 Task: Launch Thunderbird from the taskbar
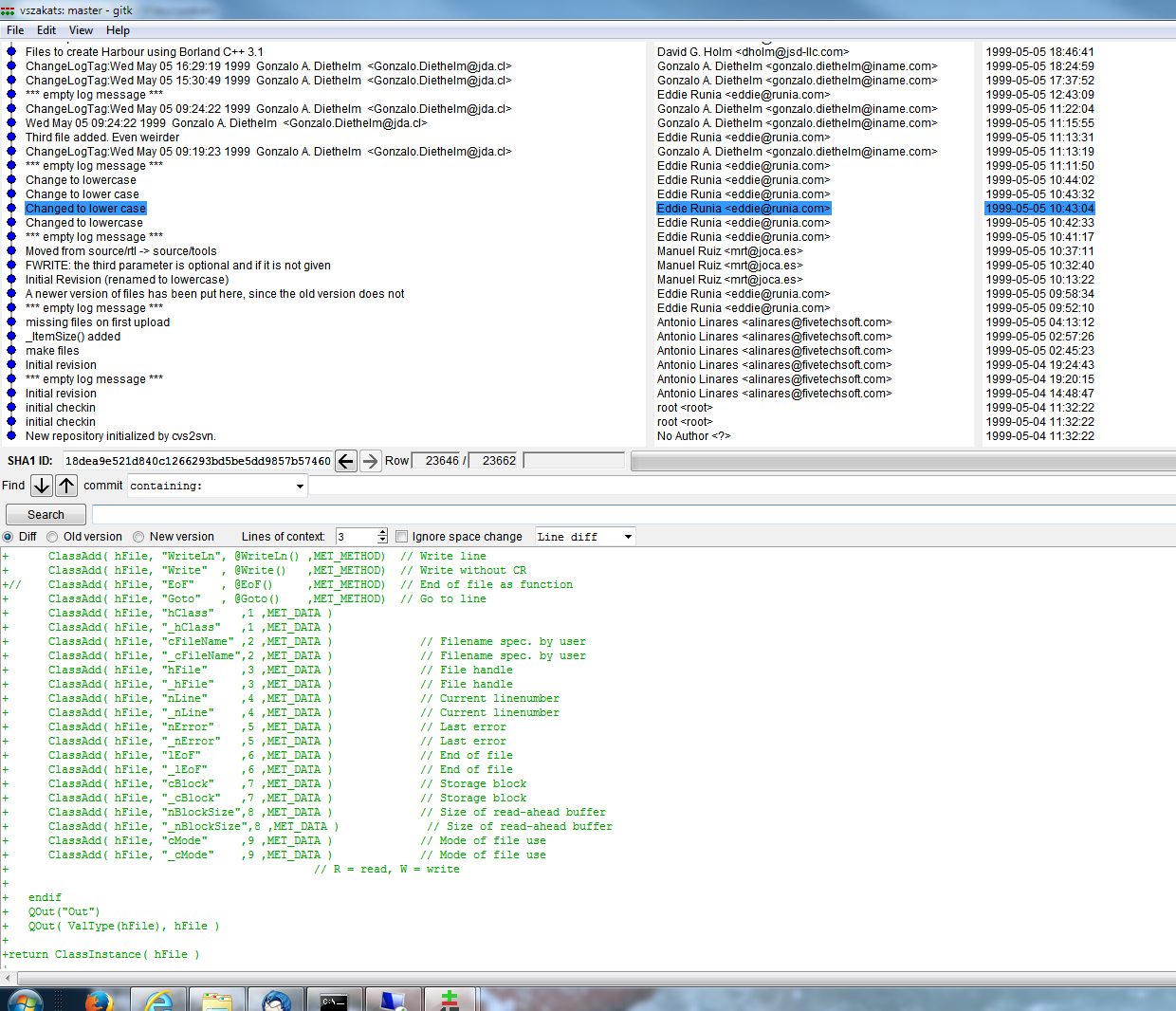[x=277, y=1001]
